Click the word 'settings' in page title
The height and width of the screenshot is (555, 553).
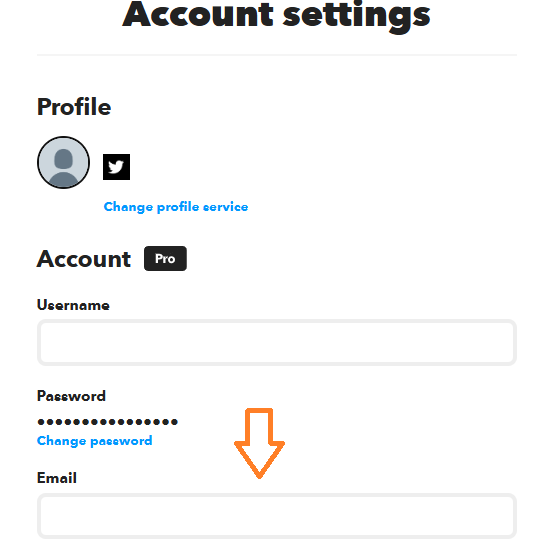[357, 16]
